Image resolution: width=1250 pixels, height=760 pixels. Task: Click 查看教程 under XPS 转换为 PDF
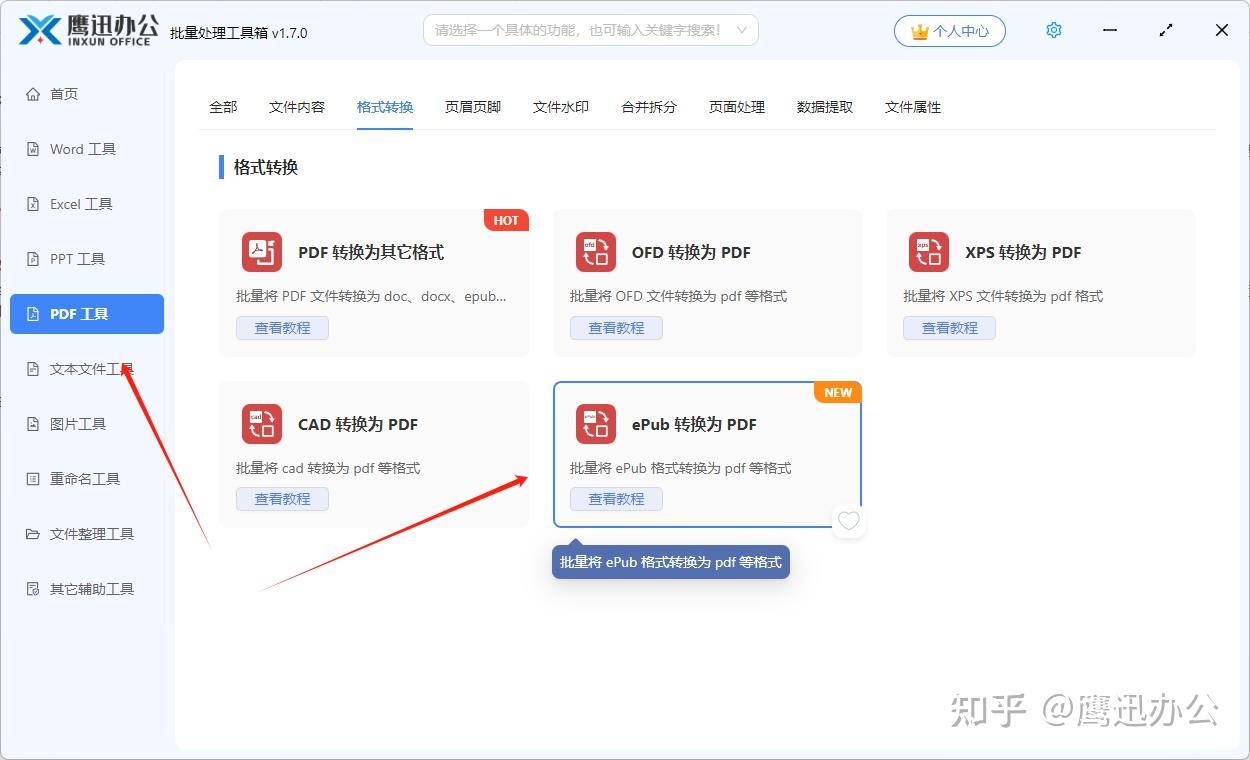pyautogui.click(x=950, y=328)
